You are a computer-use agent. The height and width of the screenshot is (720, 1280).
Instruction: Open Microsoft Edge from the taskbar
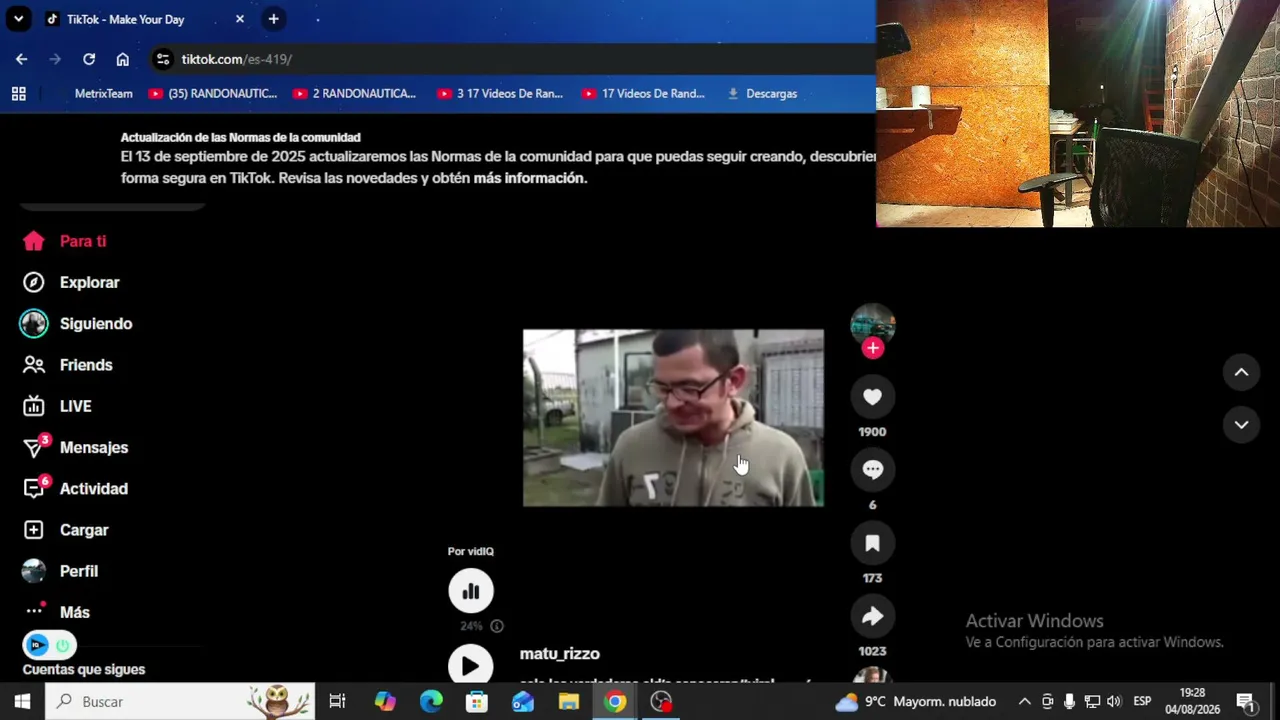[x=431, y=702]
